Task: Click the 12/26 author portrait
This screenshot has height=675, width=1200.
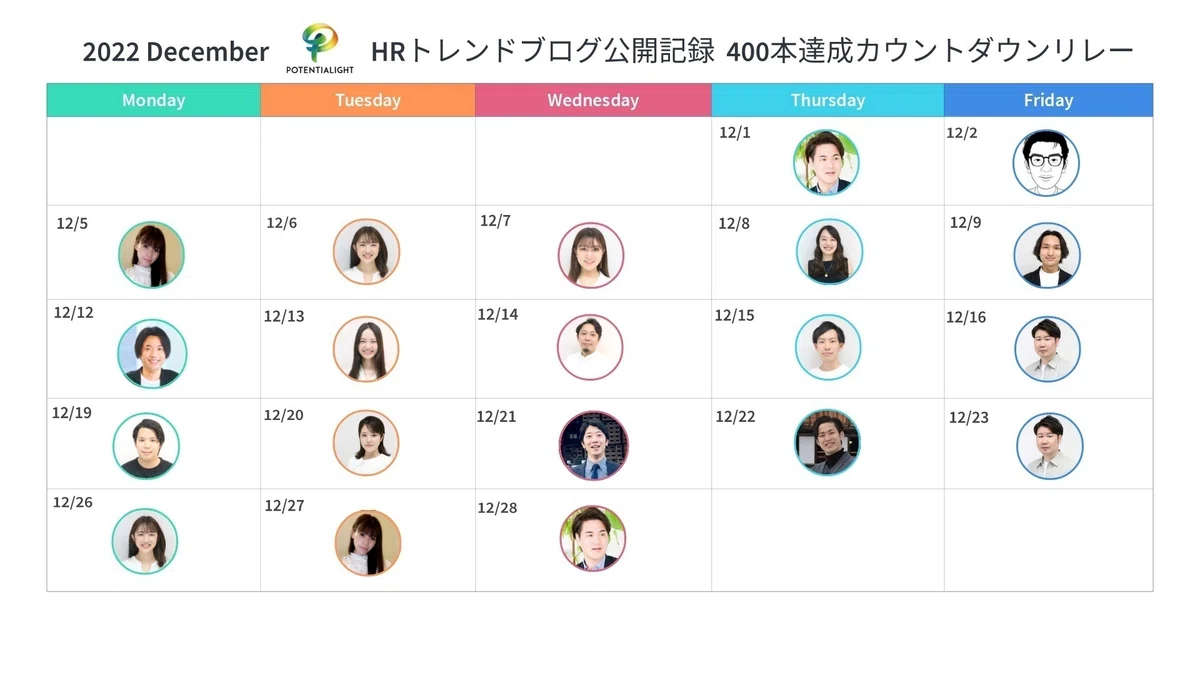Action: (145, 541)
